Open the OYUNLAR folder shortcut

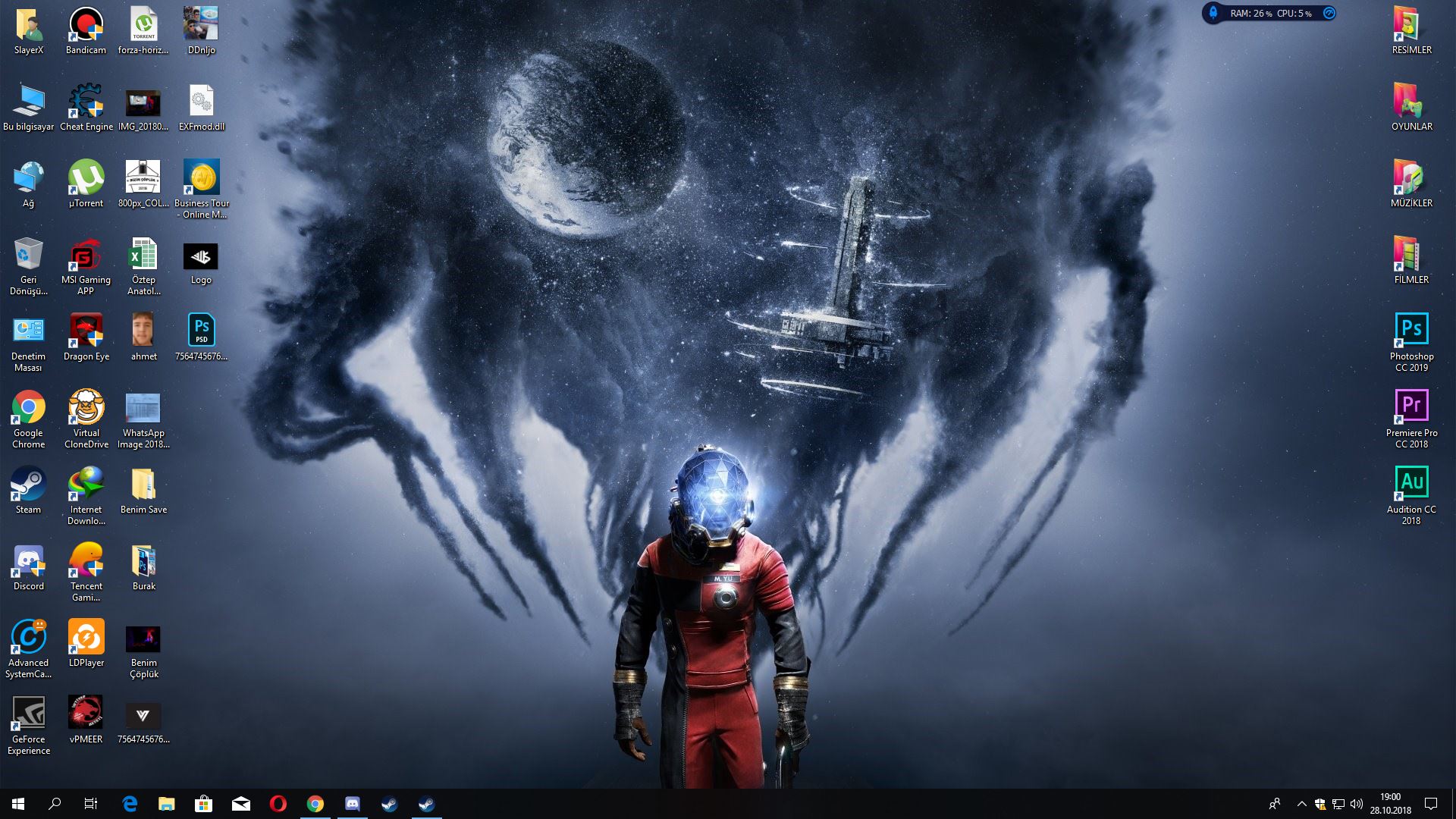point(1411,107)
